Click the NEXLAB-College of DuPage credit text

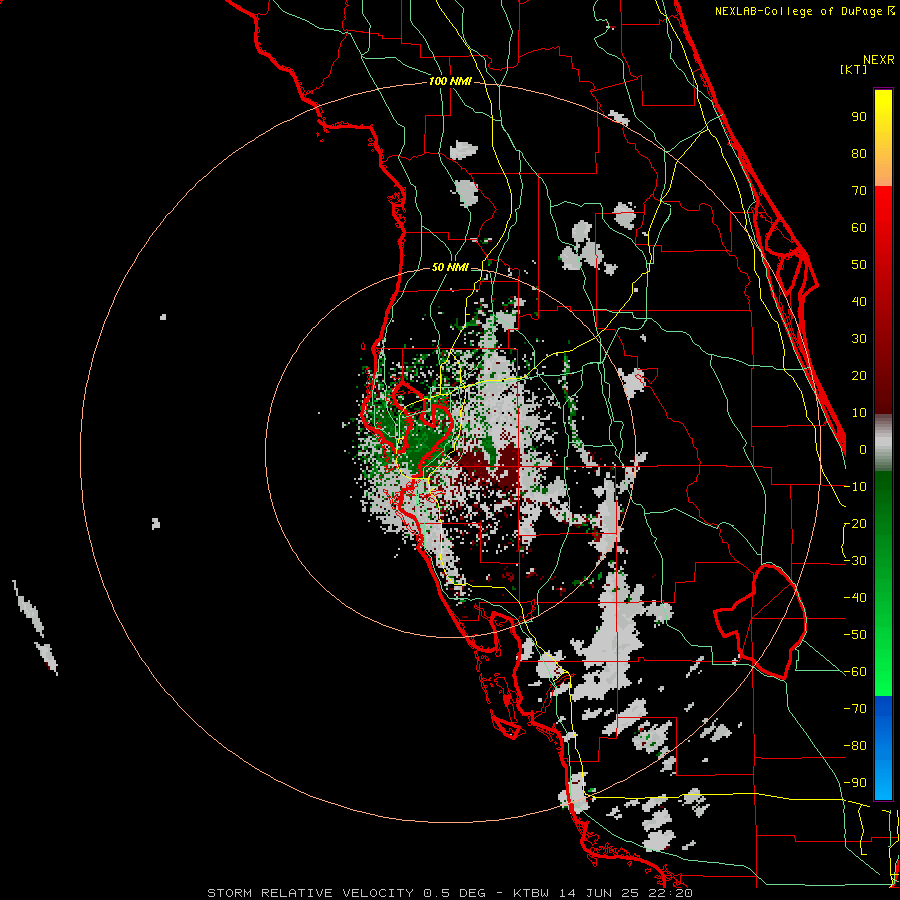pyautogui.click(x=804, y=11)
